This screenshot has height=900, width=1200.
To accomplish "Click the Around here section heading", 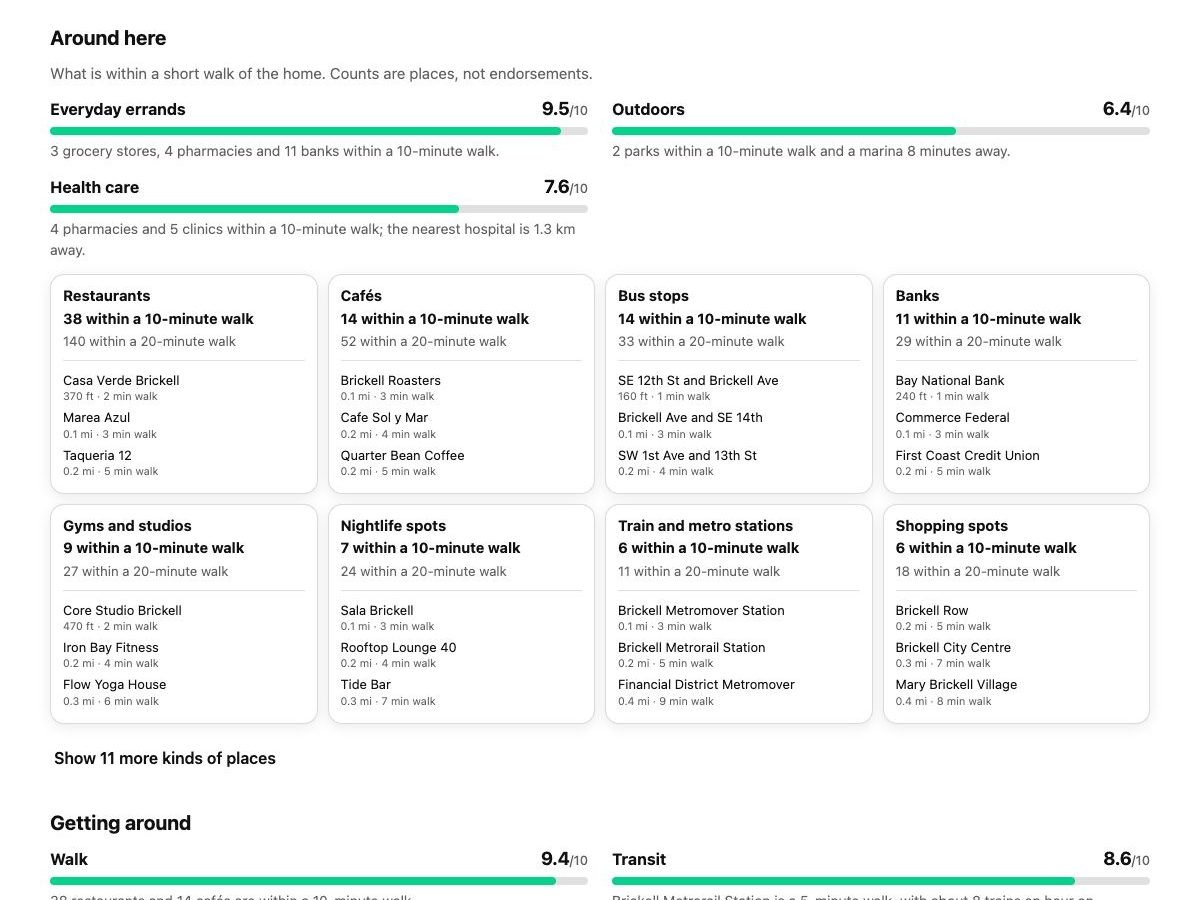I will click(108, 38).
